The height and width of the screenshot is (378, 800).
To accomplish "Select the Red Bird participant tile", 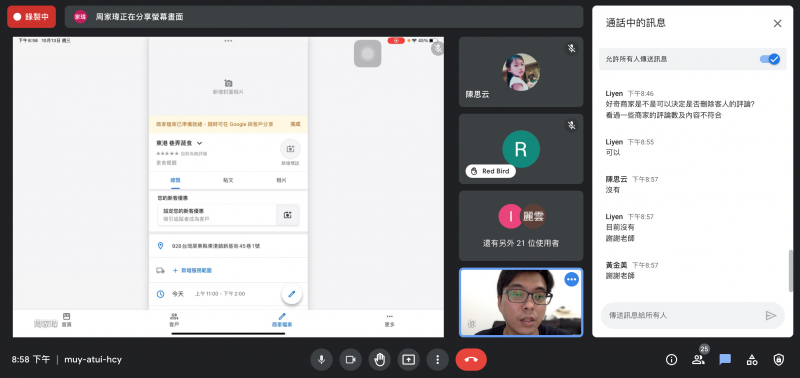I will [521, 149].
